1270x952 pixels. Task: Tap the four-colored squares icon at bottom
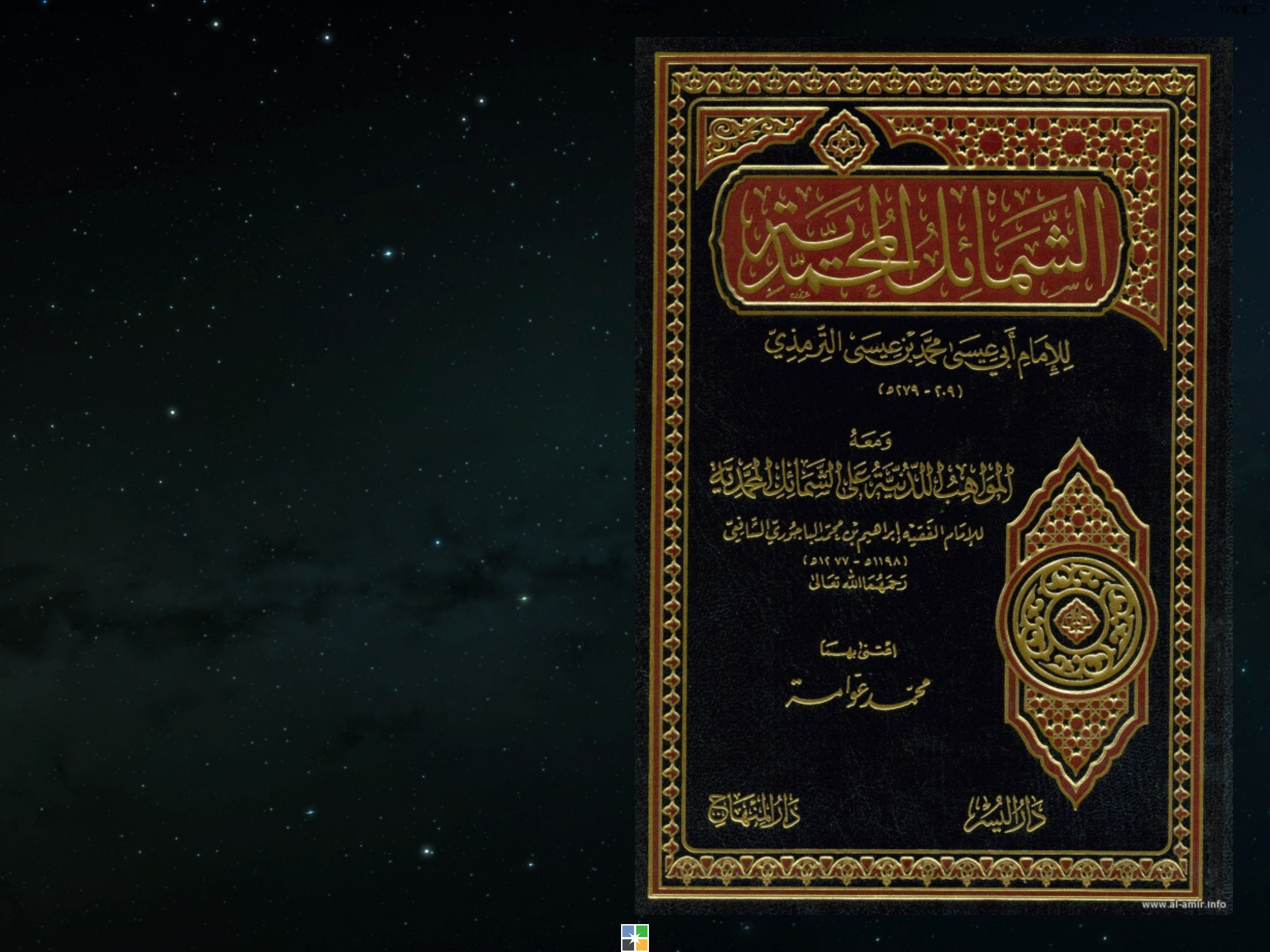pyautogui.click(x=635, y=938)
